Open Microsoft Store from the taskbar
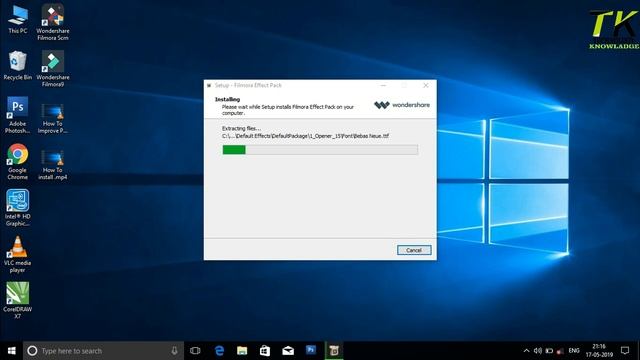640x360 pixels. tap(265, 351)
